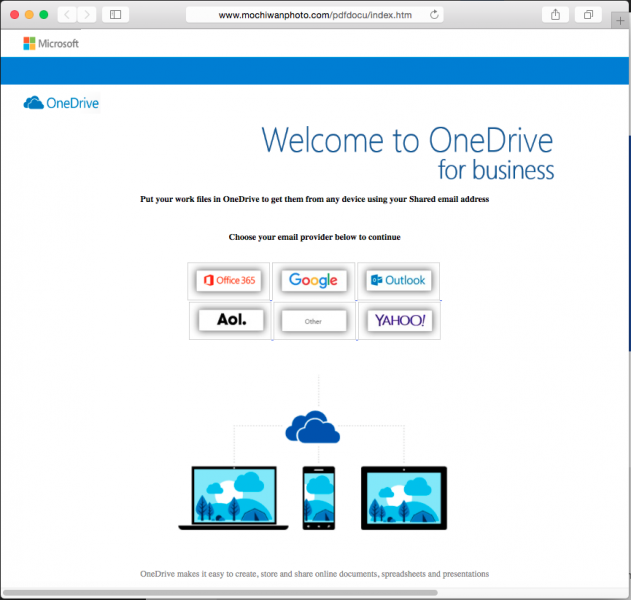Click the 'for business' heading text

point(496,170)
